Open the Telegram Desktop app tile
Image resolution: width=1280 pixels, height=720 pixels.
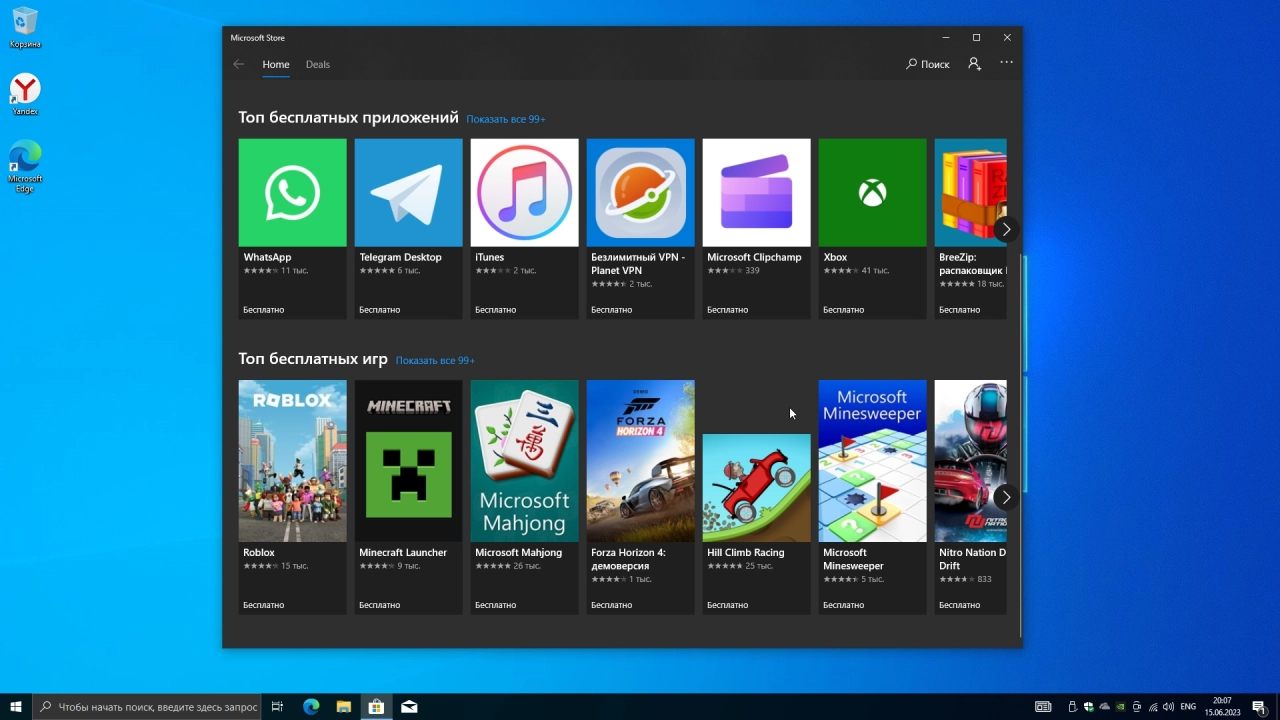click(x=408, y=229)
